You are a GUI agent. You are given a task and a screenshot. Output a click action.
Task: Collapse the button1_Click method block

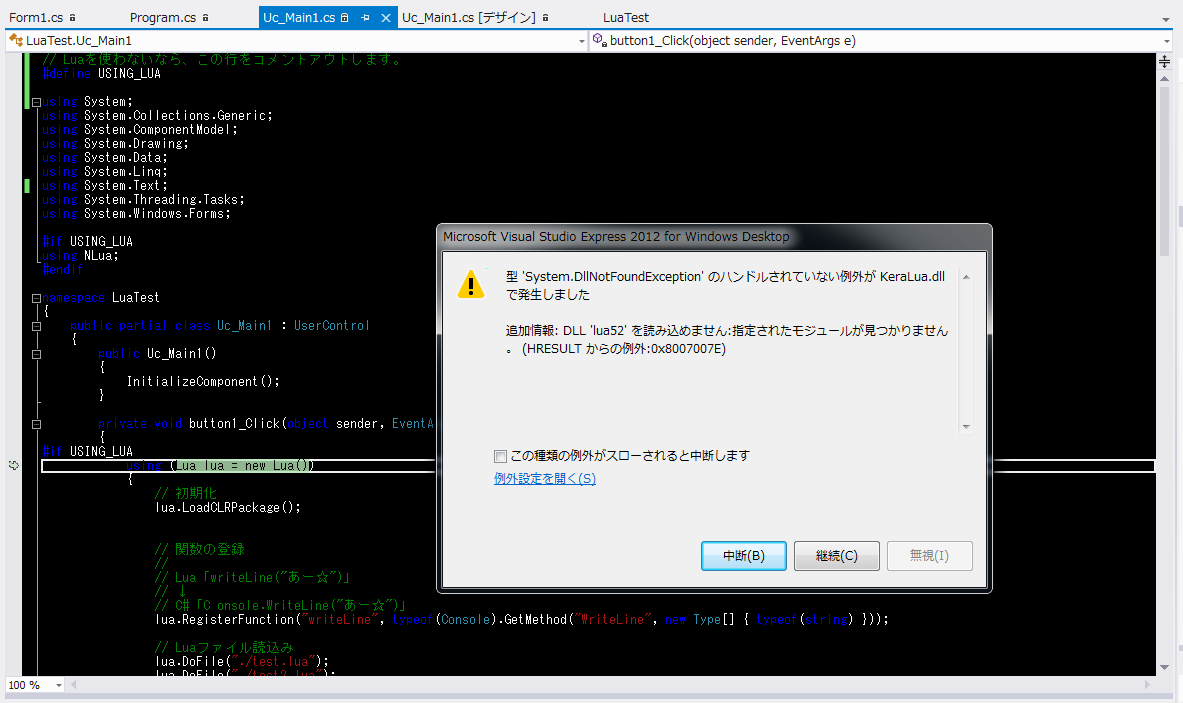pos(36,424)
